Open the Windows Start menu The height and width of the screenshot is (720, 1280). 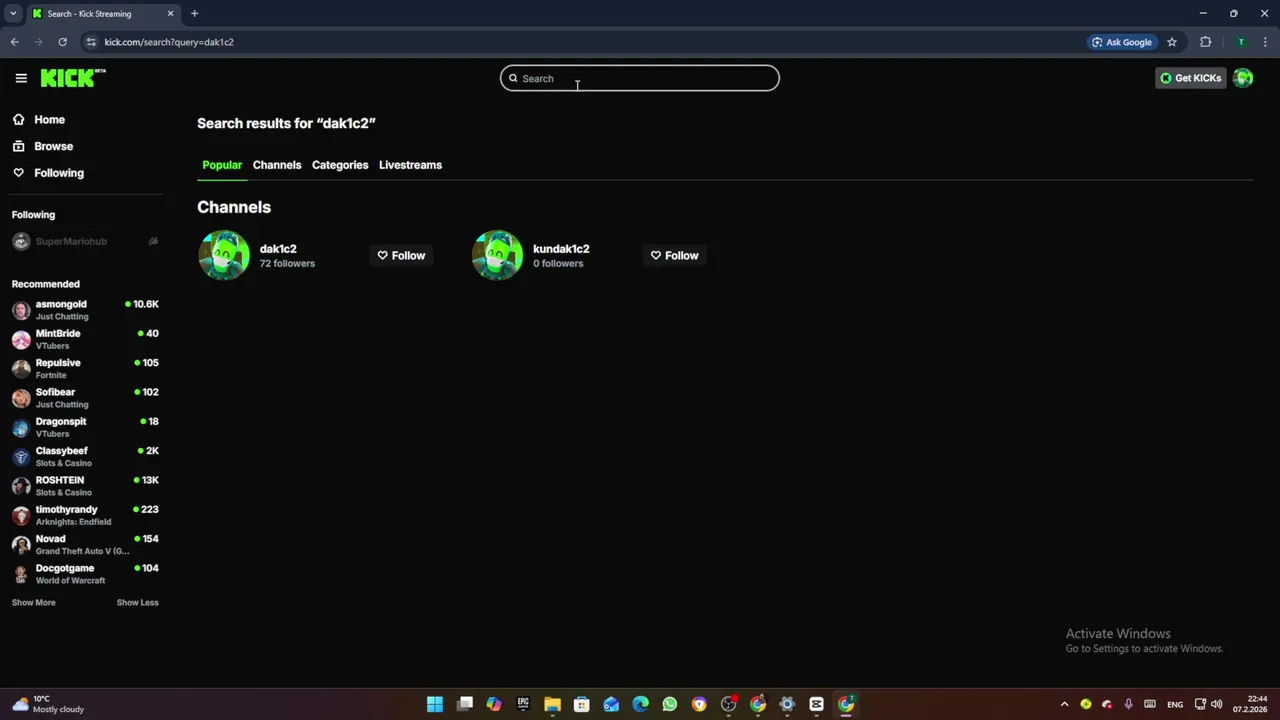coord(435,704)
